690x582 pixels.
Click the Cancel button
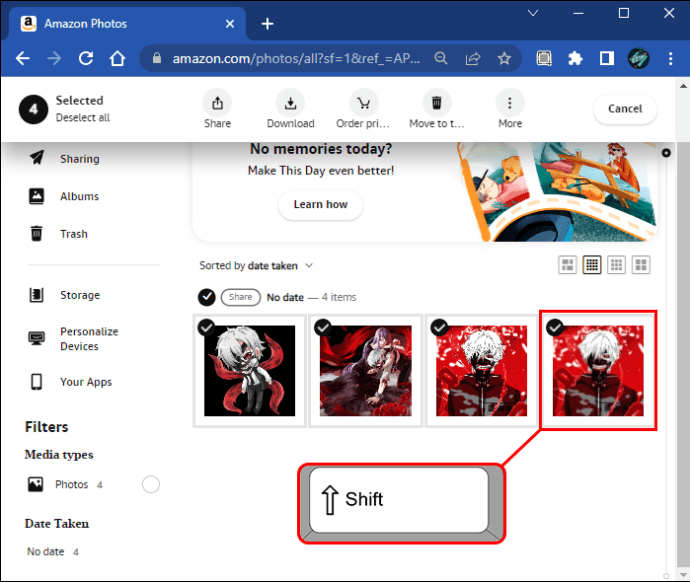pyautogui.click(x=625, y=109)
